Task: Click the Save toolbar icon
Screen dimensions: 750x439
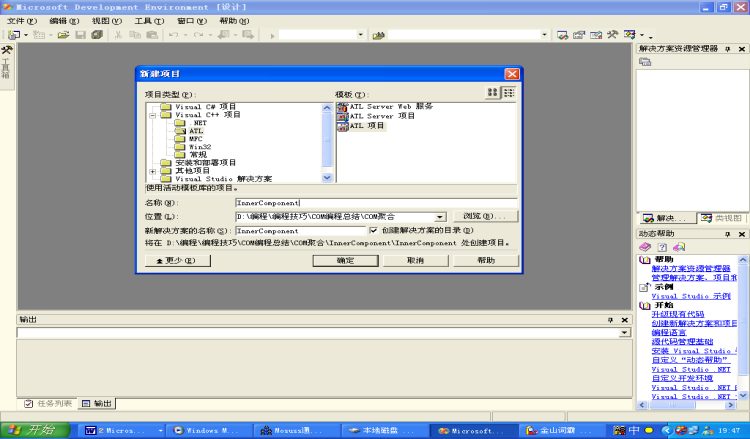Action: click(80, 35)
